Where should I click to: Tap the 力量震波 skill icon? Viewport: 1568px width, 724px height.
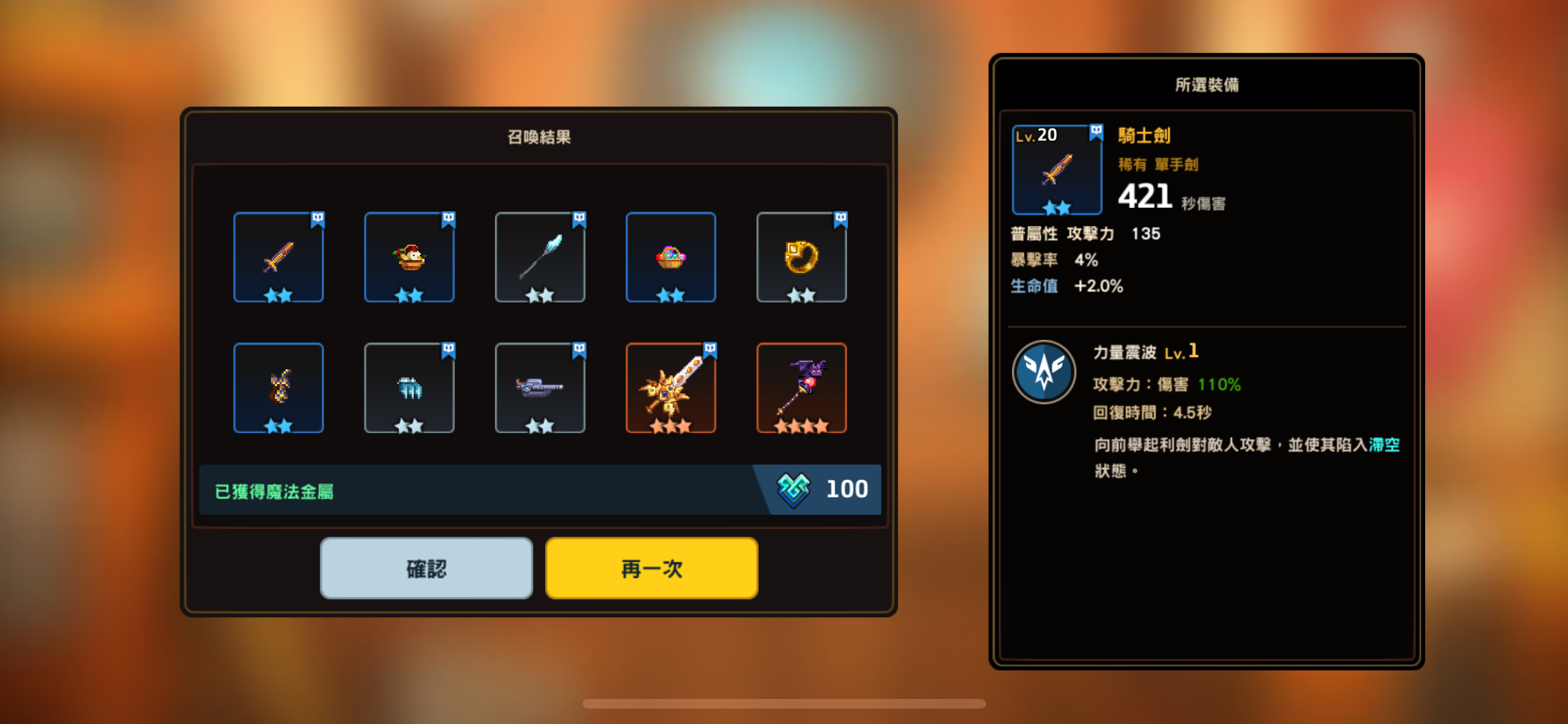tap(1043, 372)
